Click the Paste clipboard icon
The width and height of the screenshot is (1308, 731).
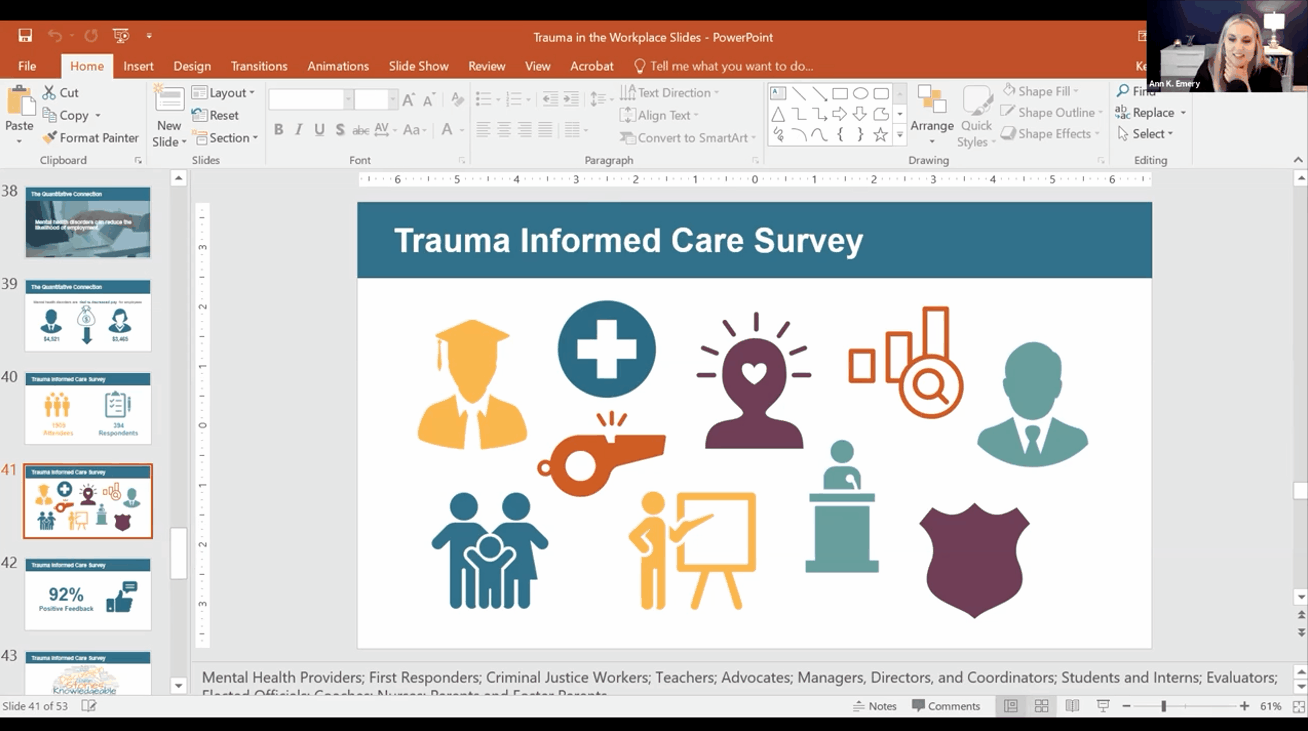pos(19,102)
